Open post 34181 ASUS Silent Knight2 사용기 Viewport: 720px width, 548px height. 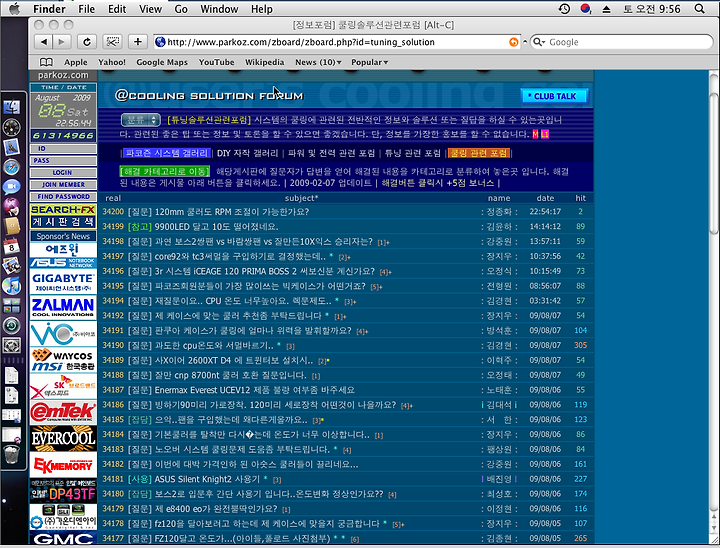207,479
